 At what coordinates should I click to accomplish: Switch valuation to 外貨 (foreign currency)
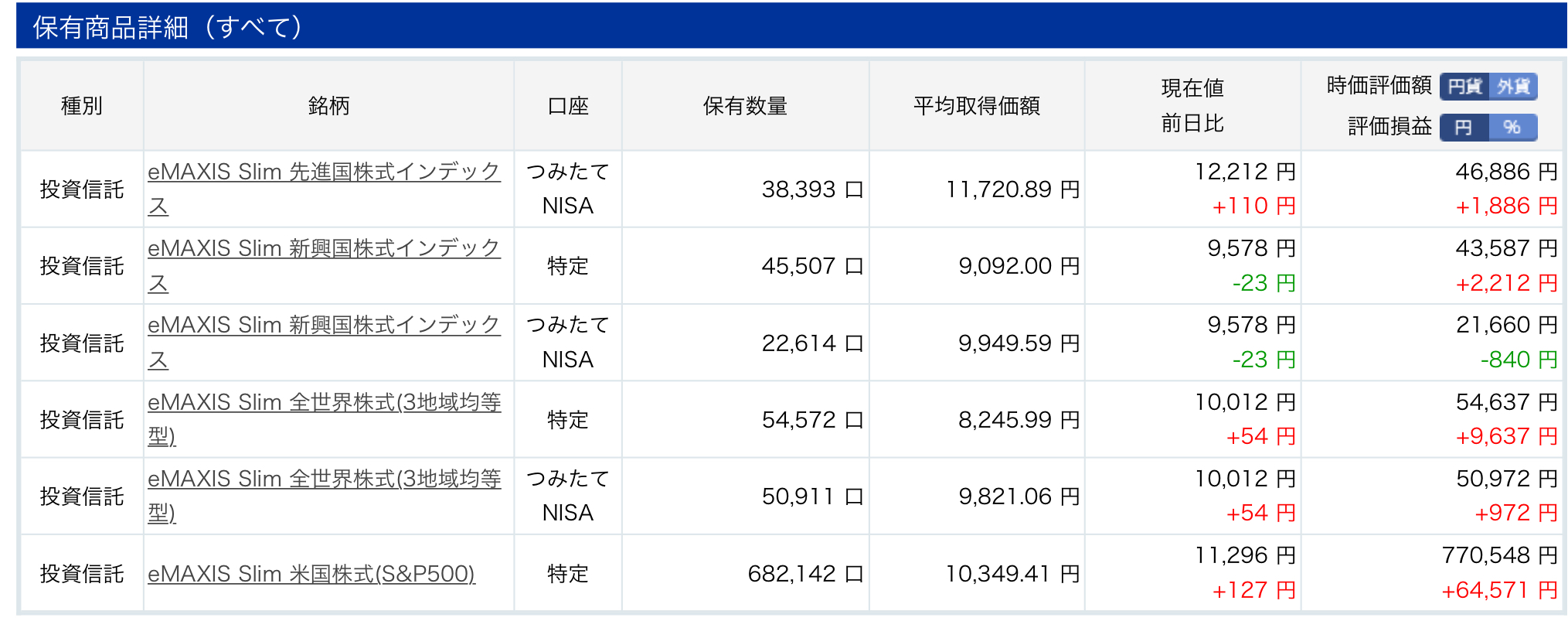1513,86
